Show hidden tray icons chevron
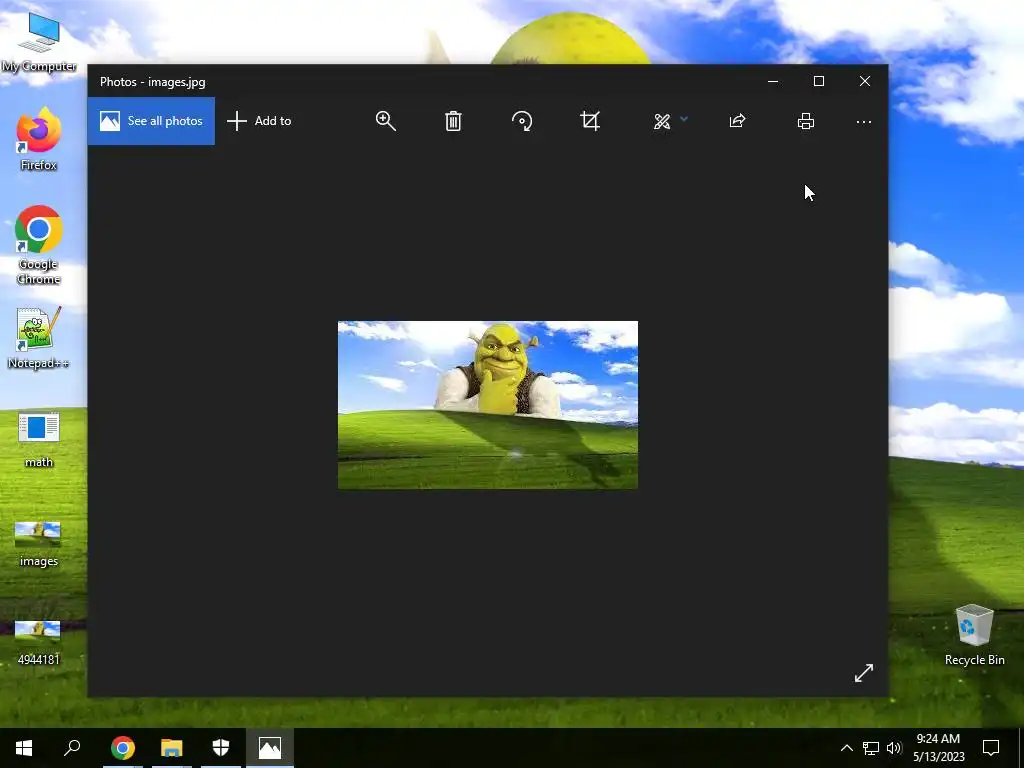Image resolution: width=1024 pixels, height=768 pixels. (x=846, y=748)
